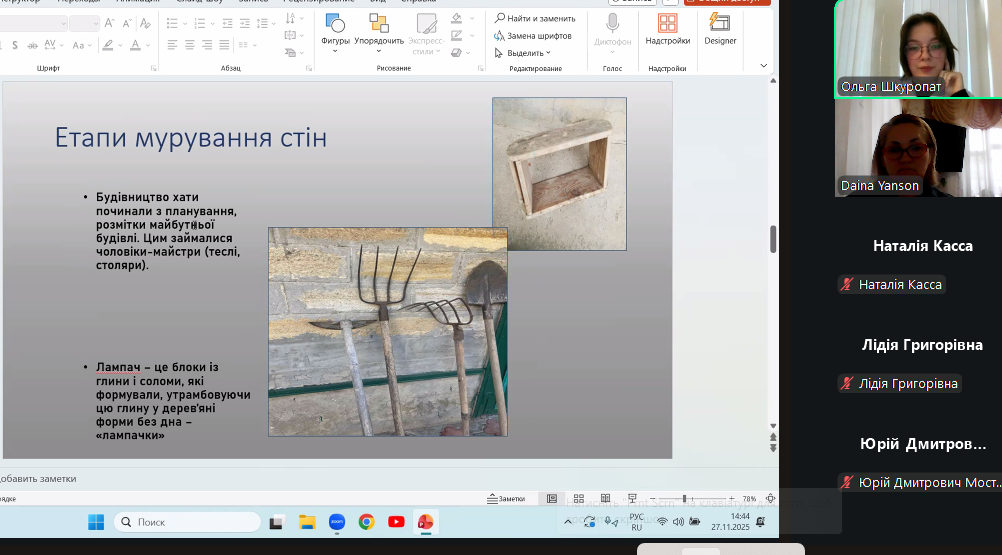
Task: Click Найти и заменить
Action: [x=535, y=18]
